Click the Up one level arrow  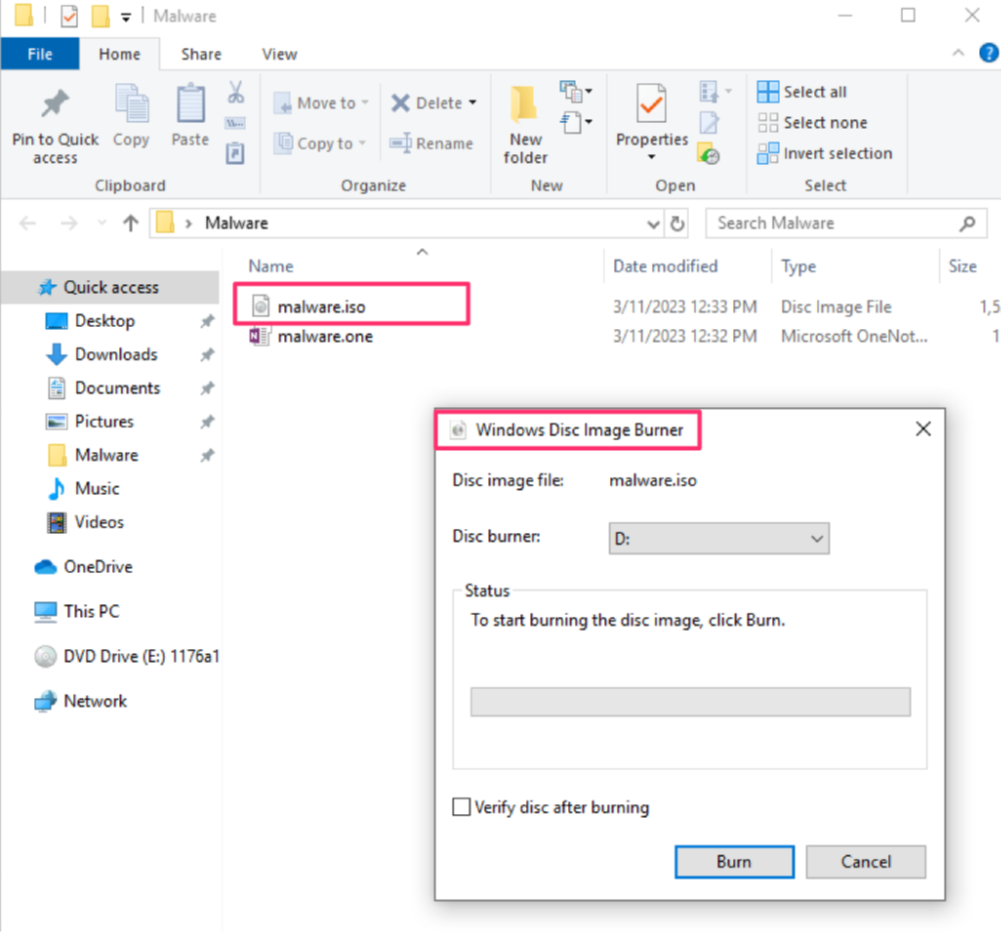click(130, 223)
